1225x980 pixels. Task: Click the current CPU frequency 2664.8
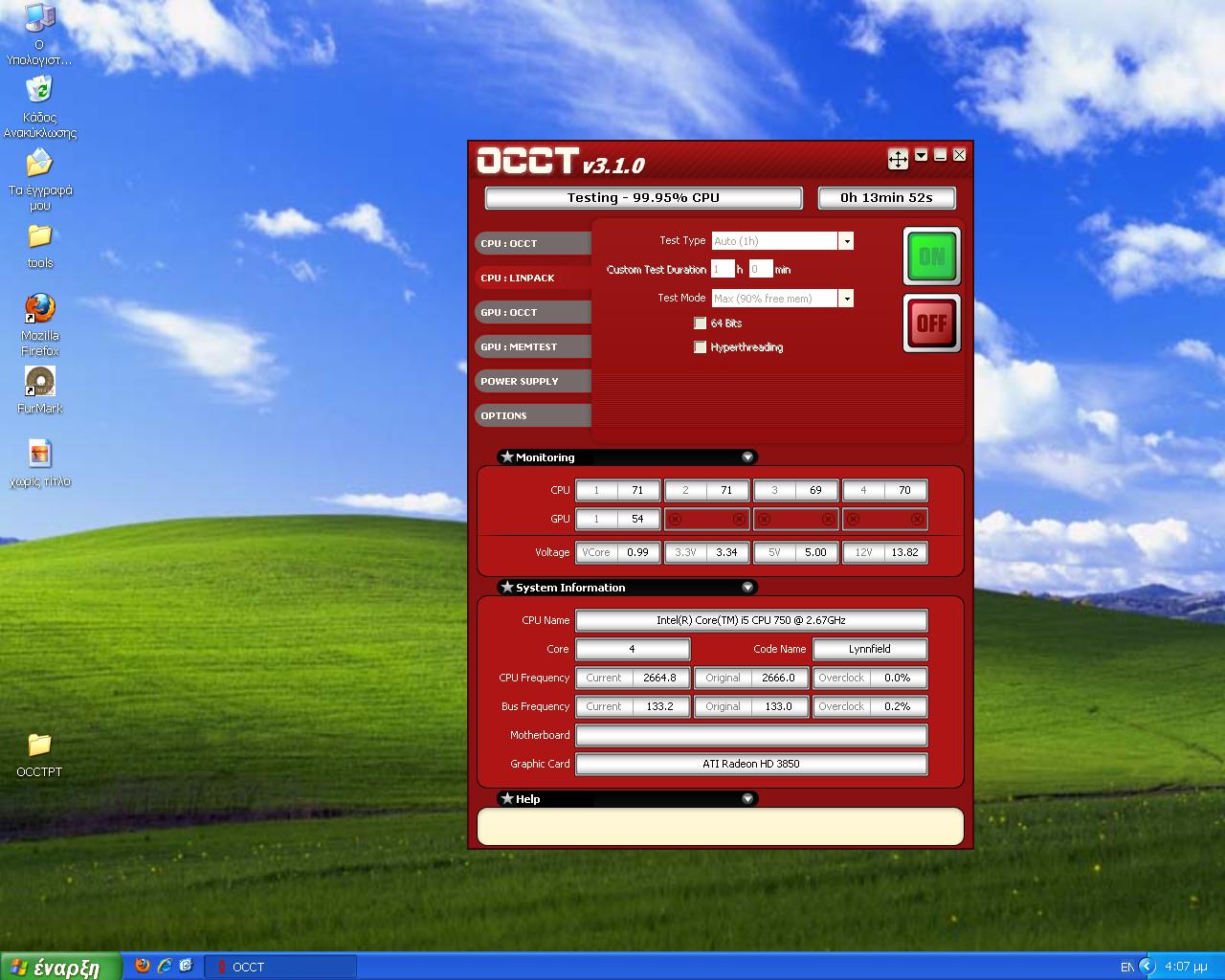click(659, 678)
